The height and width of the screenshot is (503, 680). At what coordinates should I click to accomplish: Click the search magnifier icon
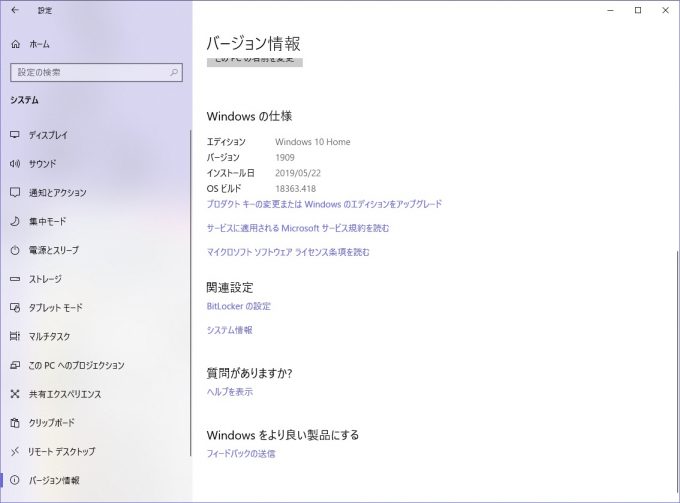click(174, 72)
